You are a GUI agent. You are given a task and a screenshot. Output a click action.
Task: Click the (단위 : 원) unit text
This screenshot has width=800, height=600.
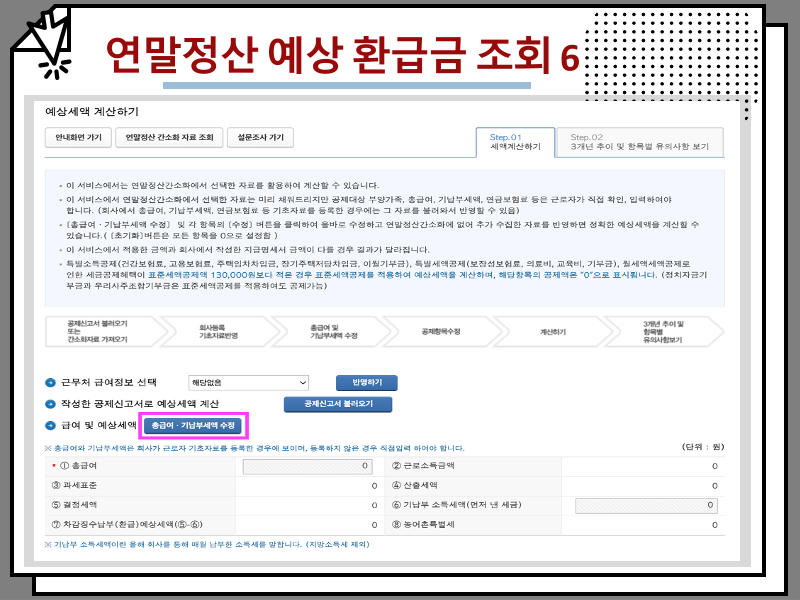point(703,447)
